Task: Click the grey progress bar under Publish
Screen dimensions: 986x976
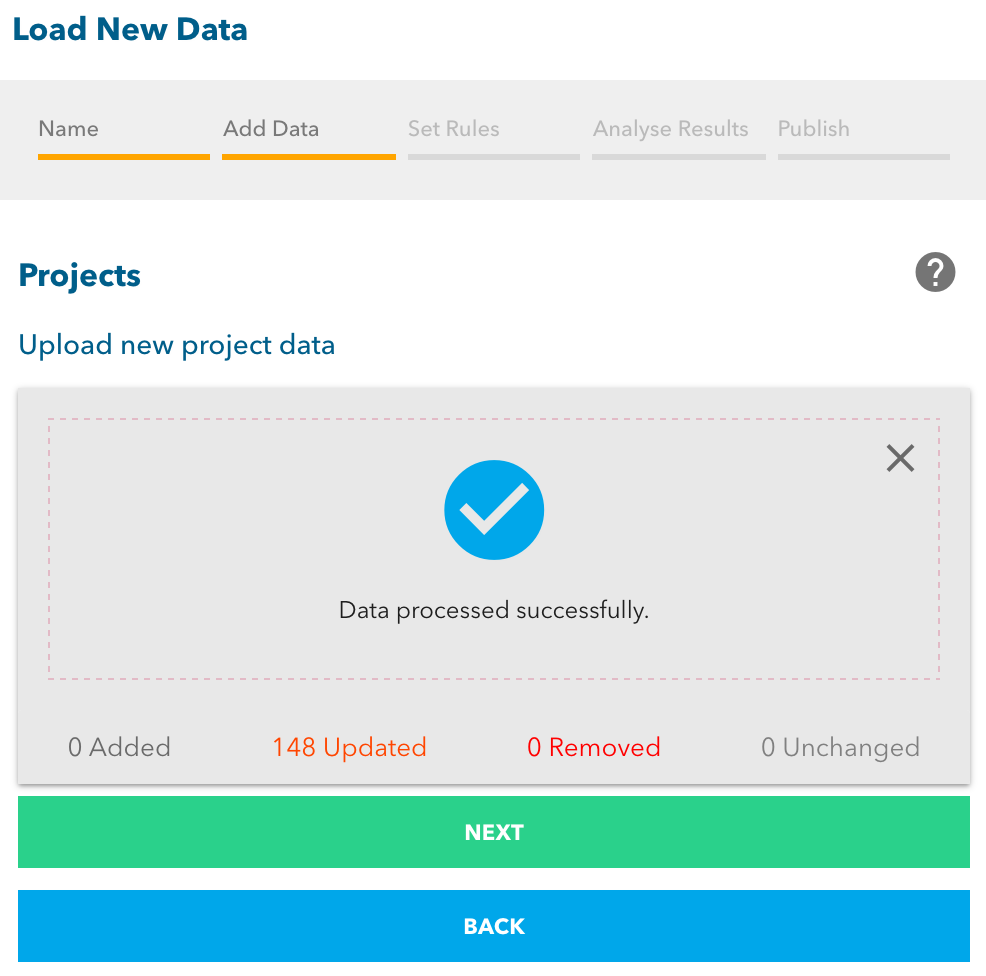Action: click(x=863, y=157)
